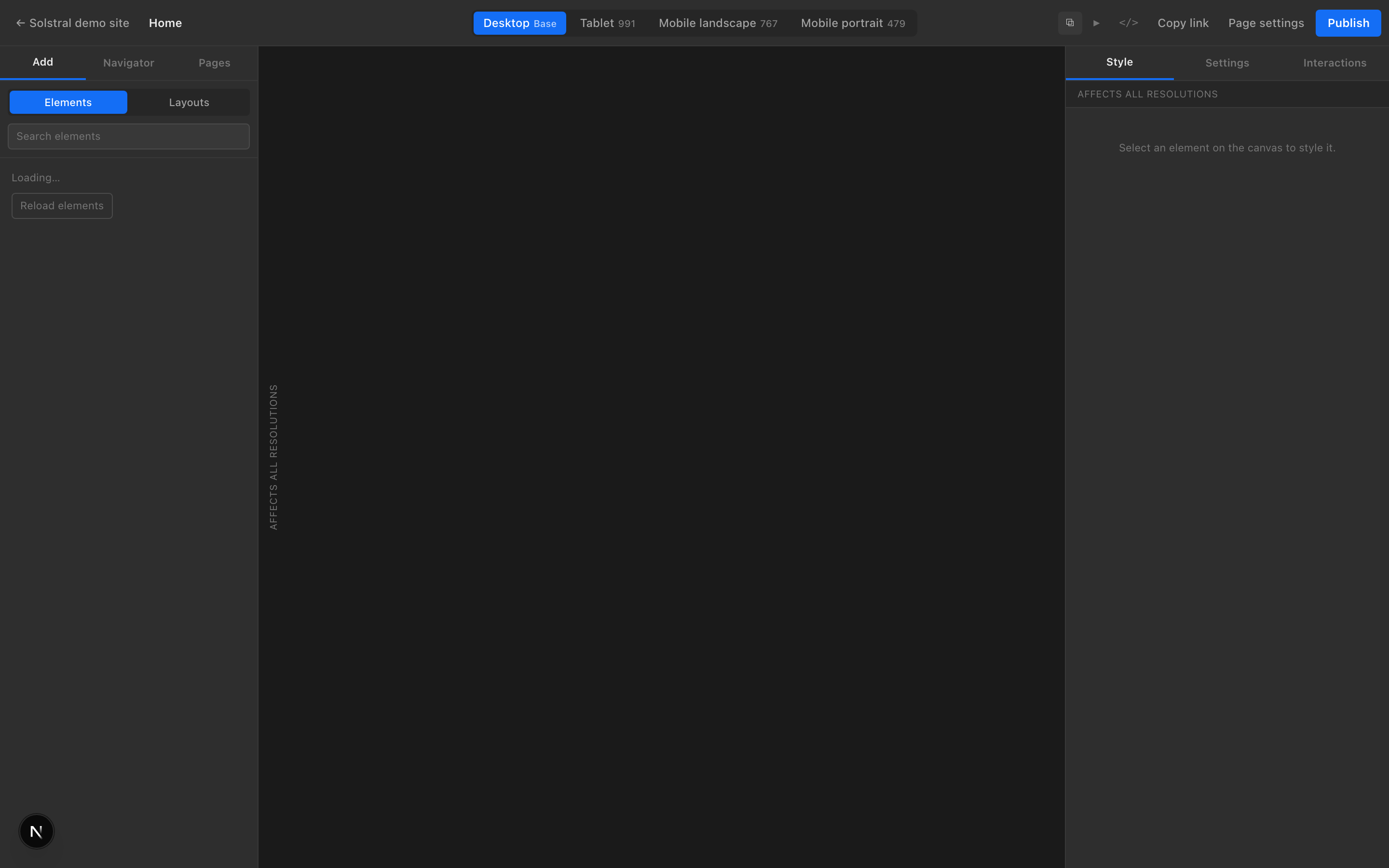1389x868 pixels.
Task: Open Page settings
Action: pos(1266,23)
